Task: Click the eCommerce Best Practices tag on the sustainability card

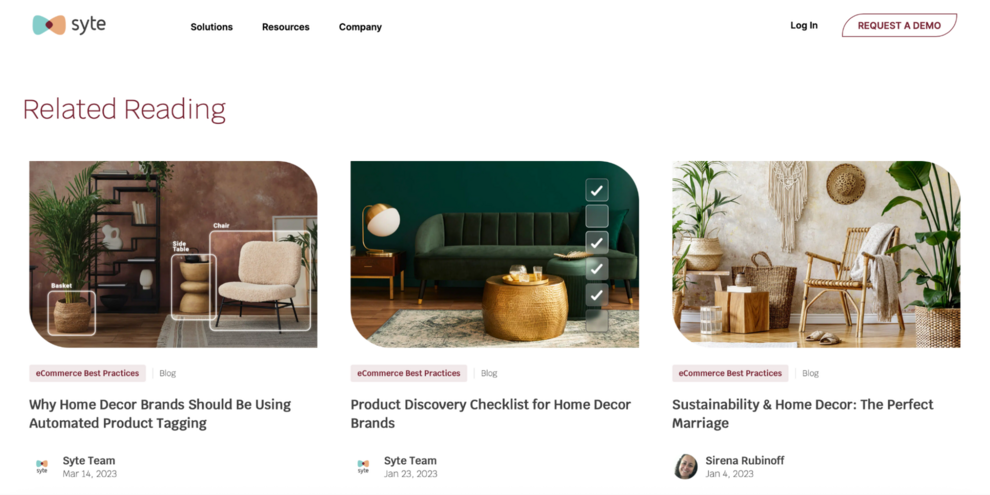Action: [731, 373]
